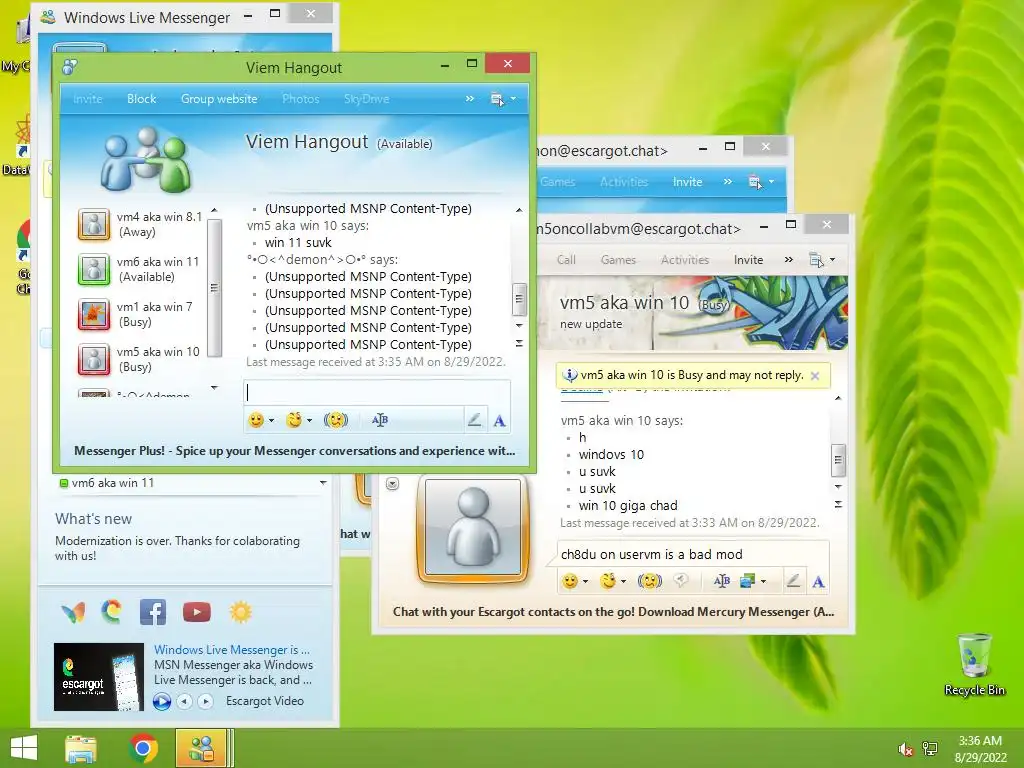
Task: Click the muted volume icon in system tray
Action: [906, 749]
